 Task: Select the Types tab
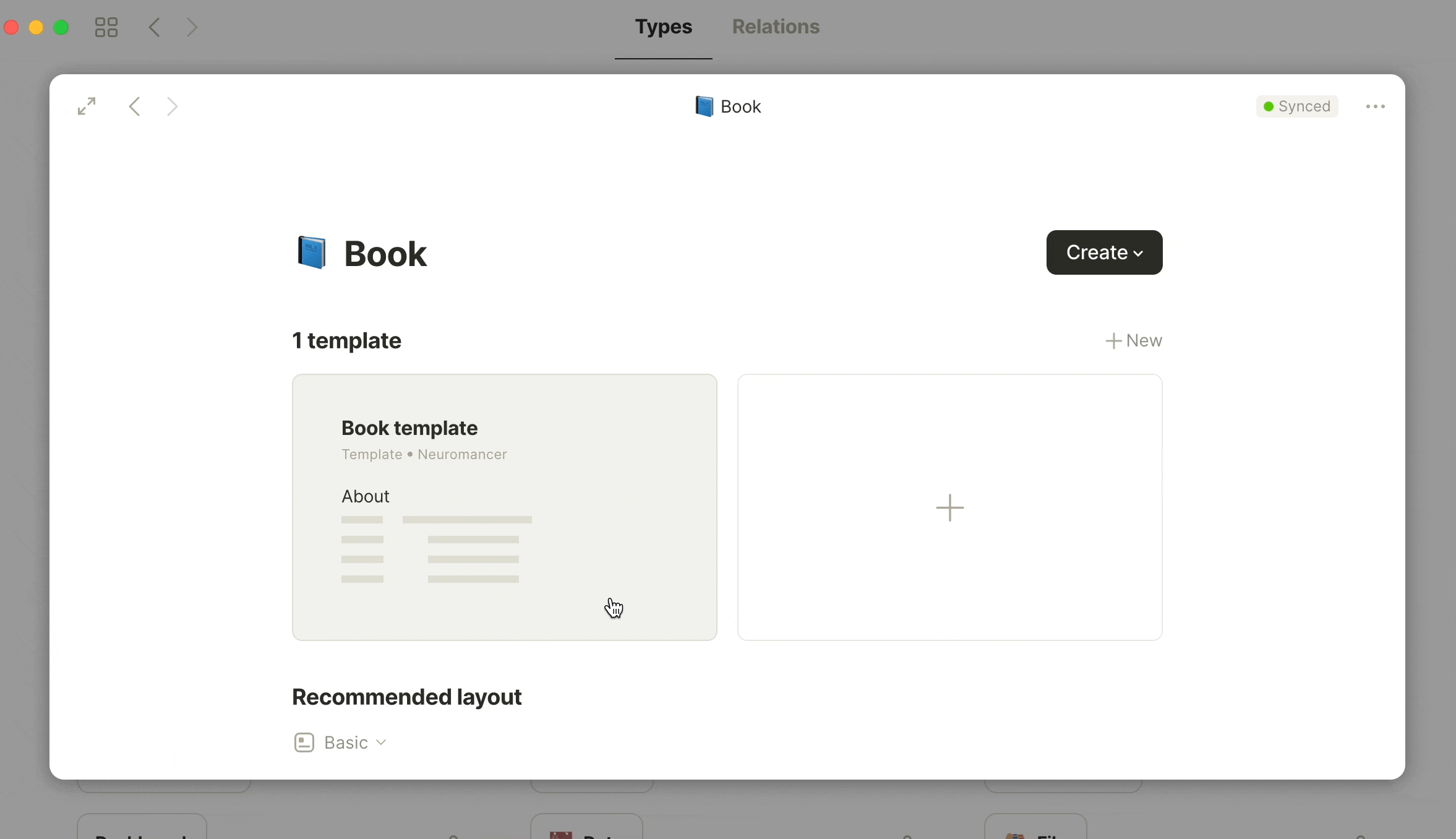pos(663,27)
